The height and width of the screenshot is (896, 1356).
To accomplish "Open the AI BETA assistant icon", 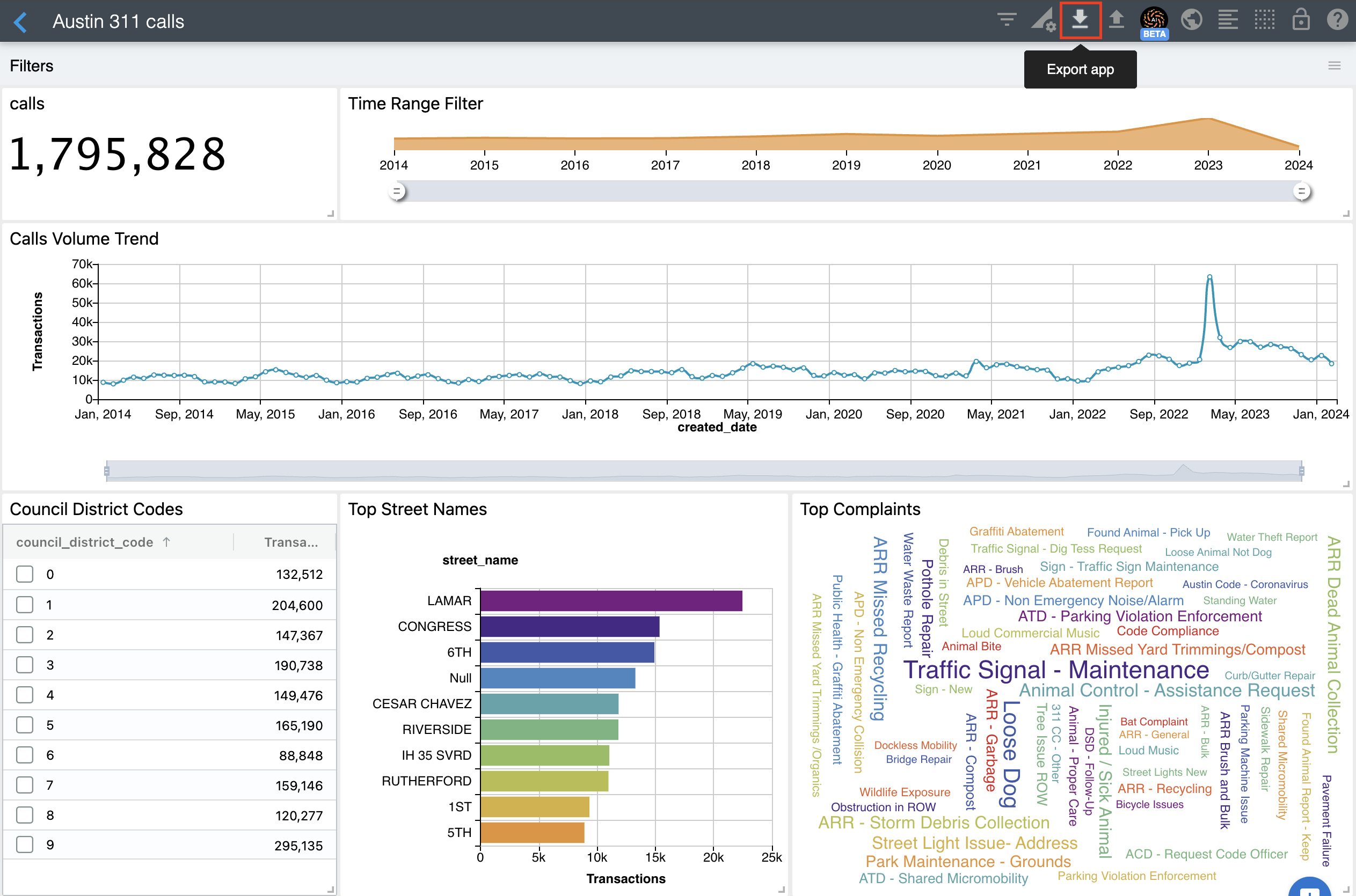I will [x=1154, y=21].
